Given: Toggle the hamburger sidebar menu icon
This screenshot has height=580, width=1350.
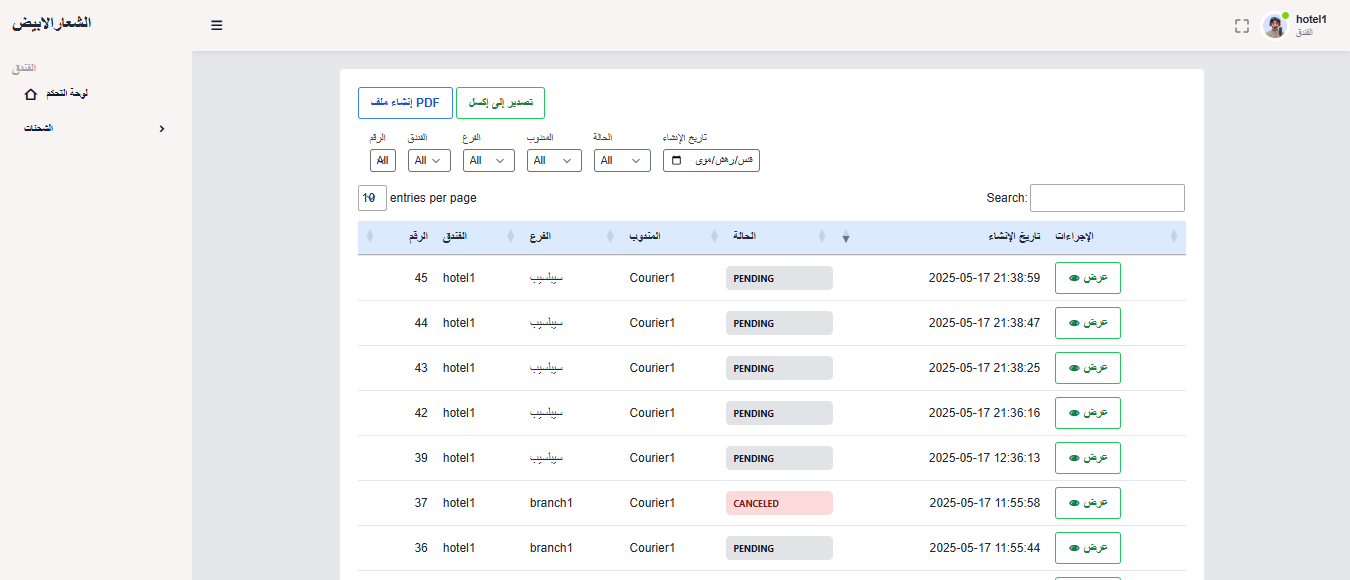Looking at the screenshot, I should point(216,25).
